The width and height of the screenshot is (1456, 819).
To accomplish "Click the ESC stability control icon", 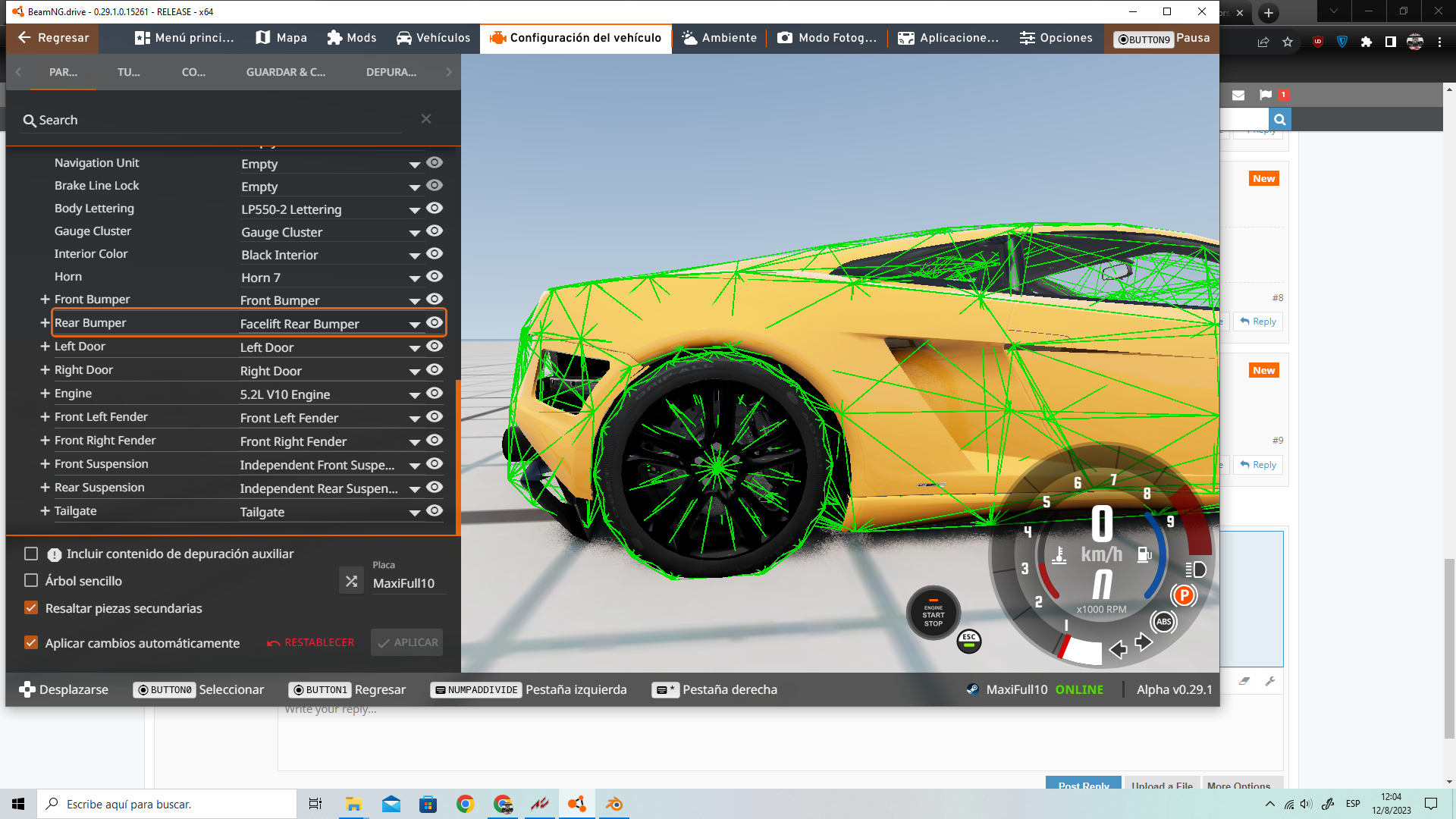I will click(x=969, y=642).
